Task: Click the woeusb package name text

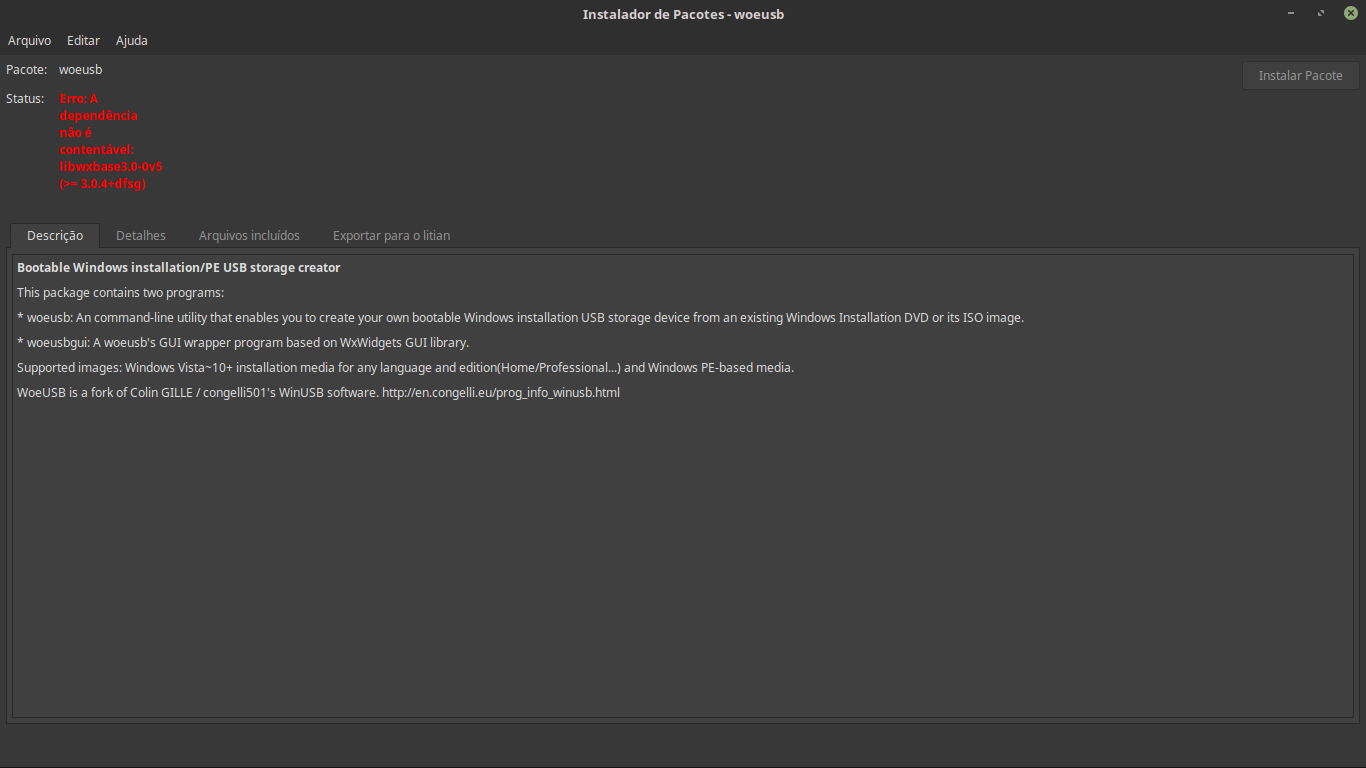Action: pos(80,70)
